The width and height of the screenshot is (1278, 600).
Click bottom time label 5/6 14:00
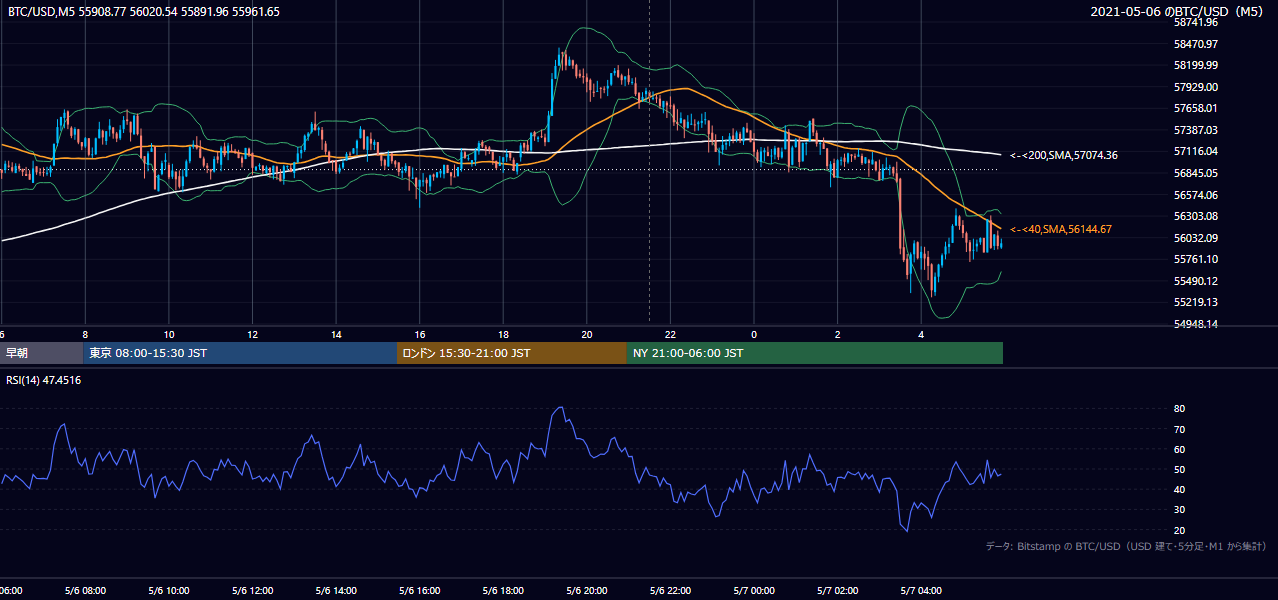[336, 591]
